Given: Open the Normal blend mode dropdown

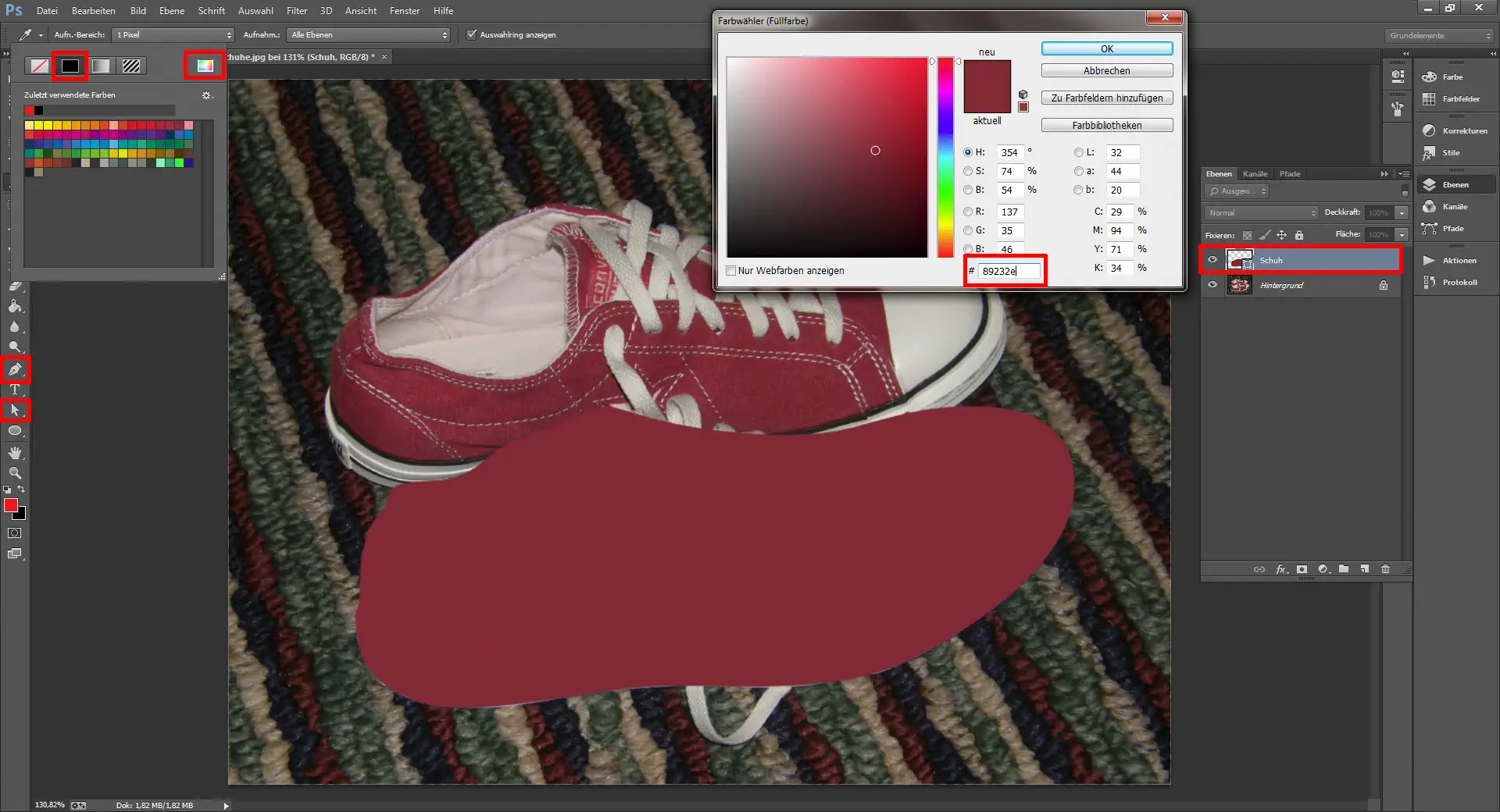Looking at the screenshot, I should (x=1261, y=213).
